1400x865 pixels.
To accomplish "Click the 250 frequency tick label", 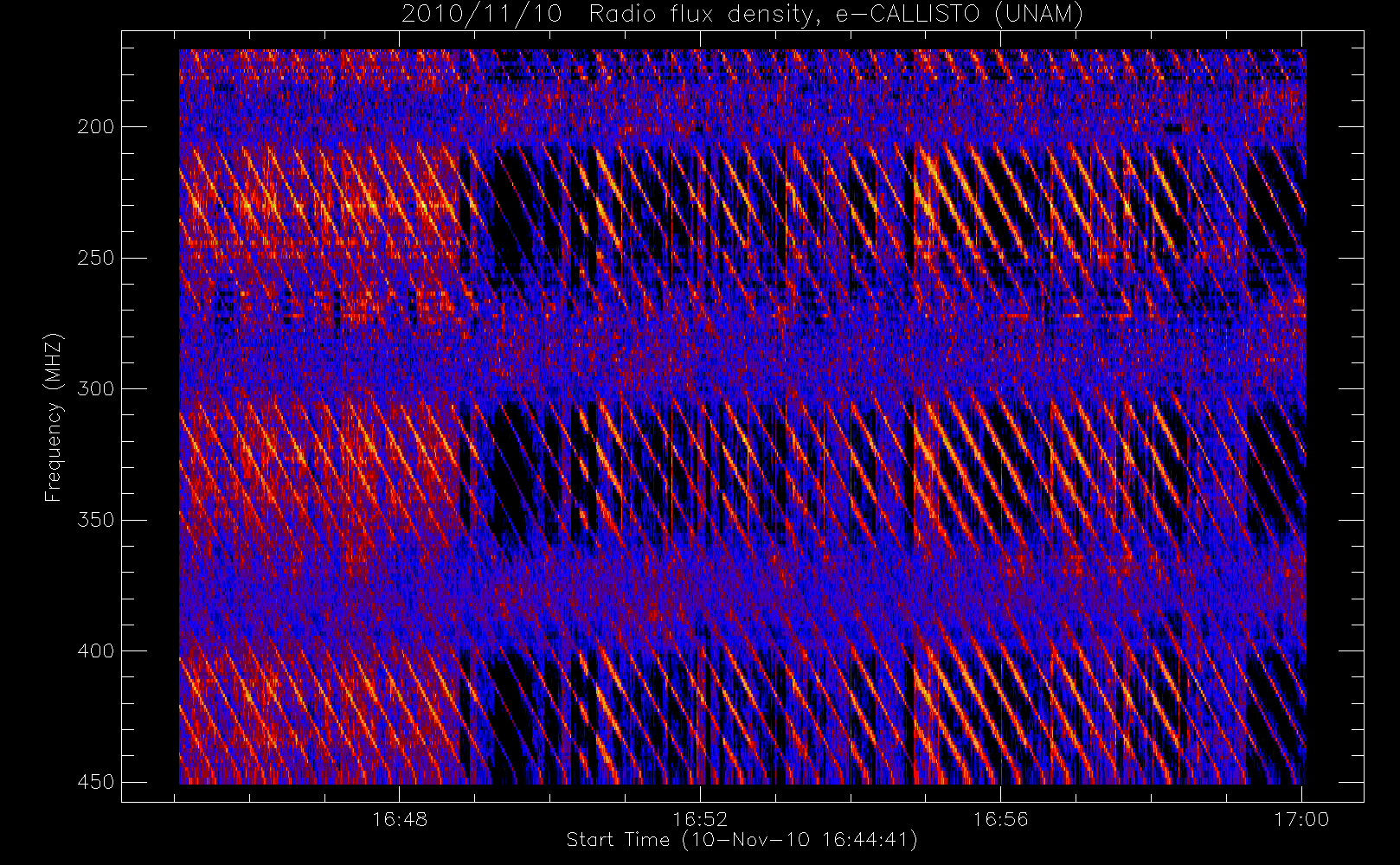I will (x=95, y=258).
